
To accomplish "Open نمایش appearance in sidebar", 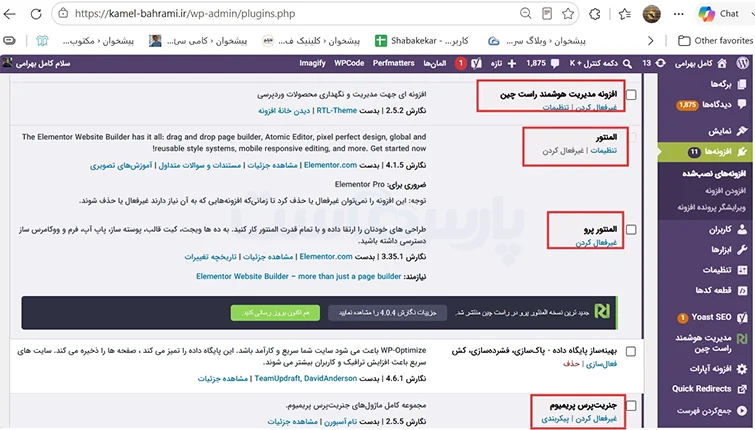I will tap(727, 131).
